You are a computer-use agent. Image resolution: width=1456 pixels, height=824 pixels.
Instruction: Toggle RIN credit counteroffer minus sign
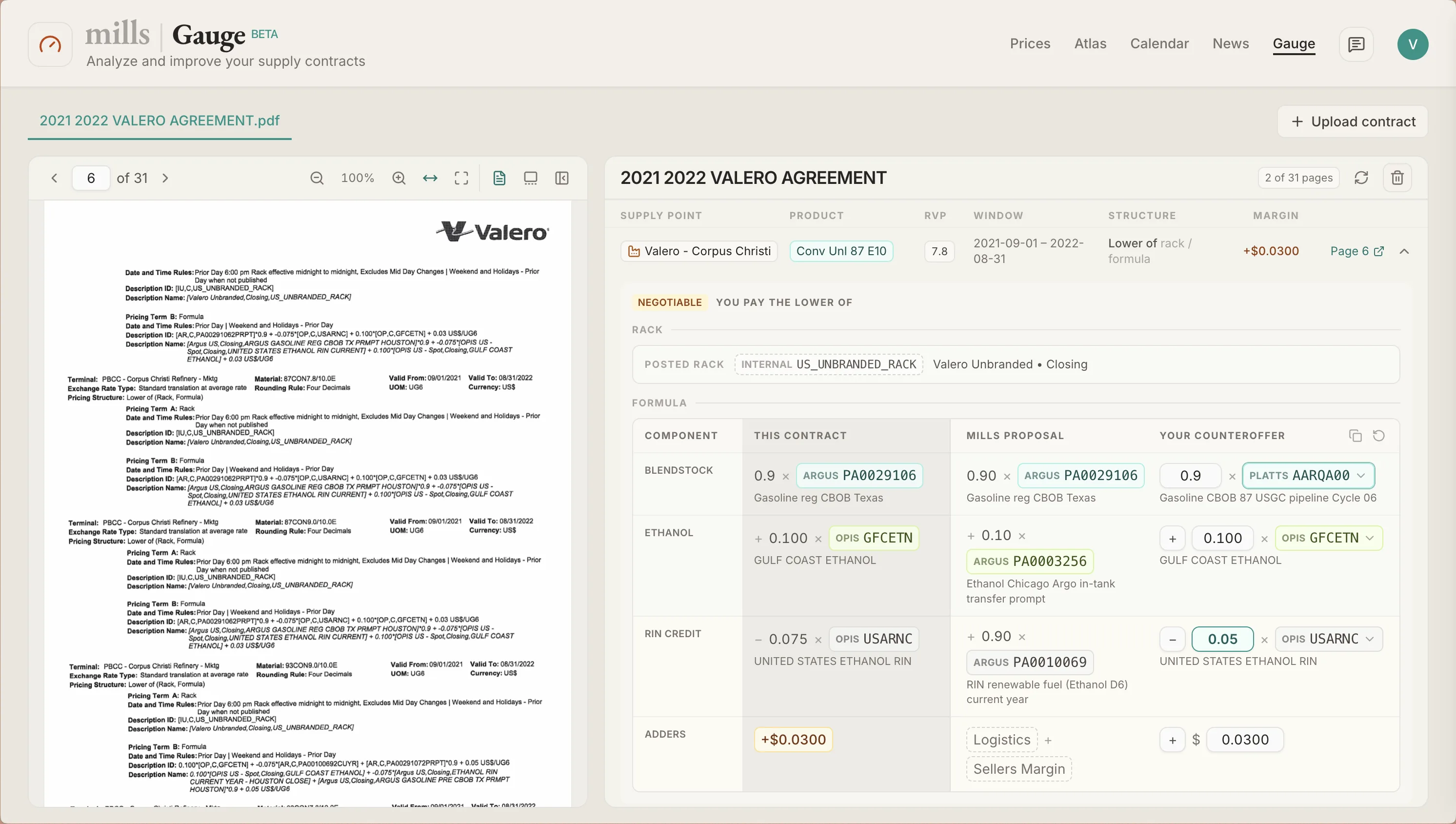(1172, 640)
